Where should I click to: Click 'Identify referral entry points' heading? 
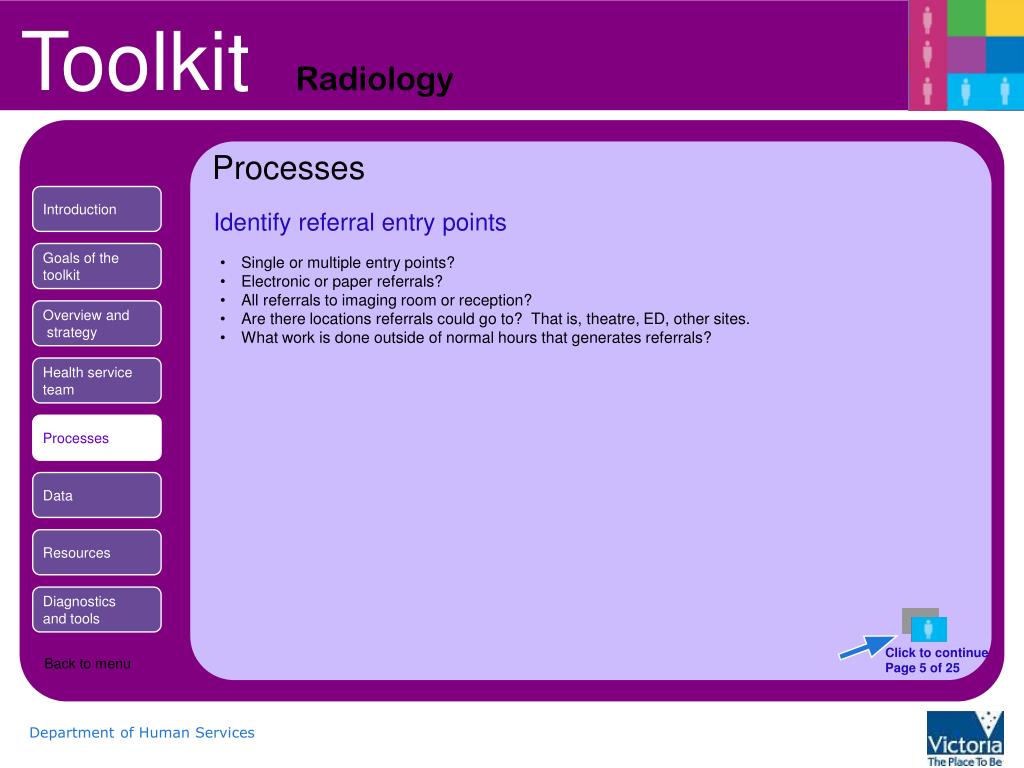pos(360,223)
